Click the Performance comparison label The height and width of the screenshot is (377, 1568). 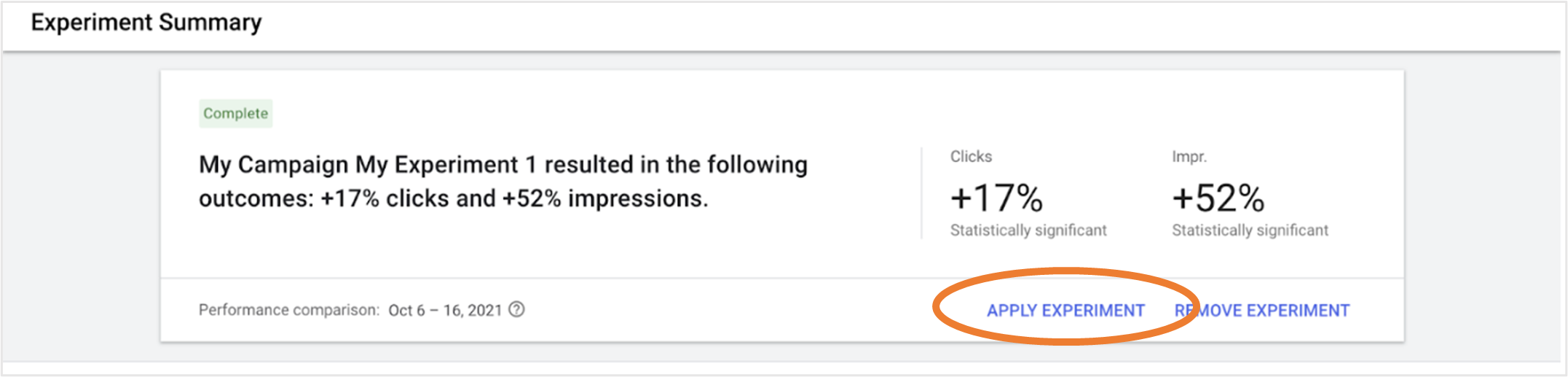pyautogui.click(x=288, y=310)
